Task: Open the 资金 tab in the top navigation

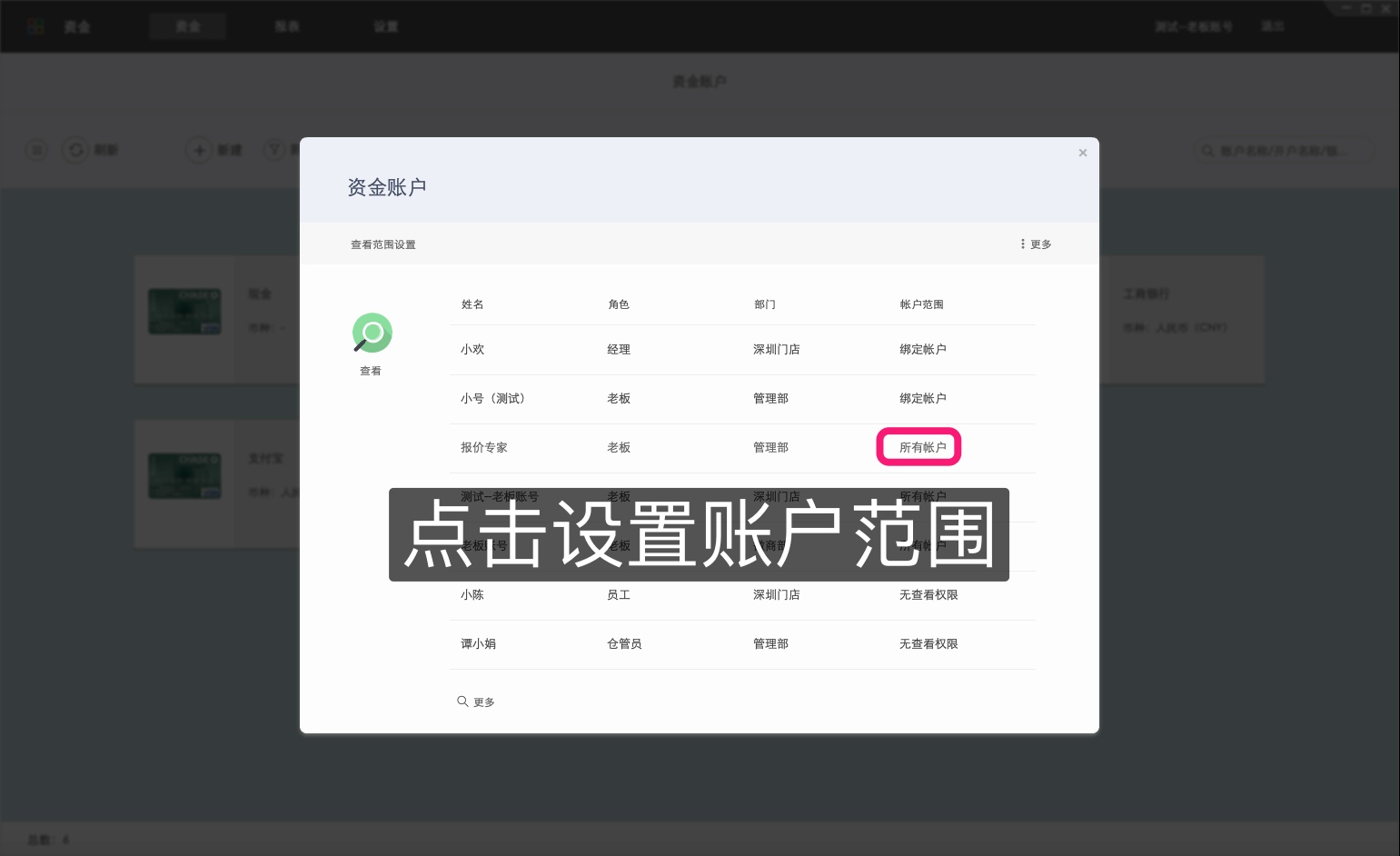Action: click(187, 26)
